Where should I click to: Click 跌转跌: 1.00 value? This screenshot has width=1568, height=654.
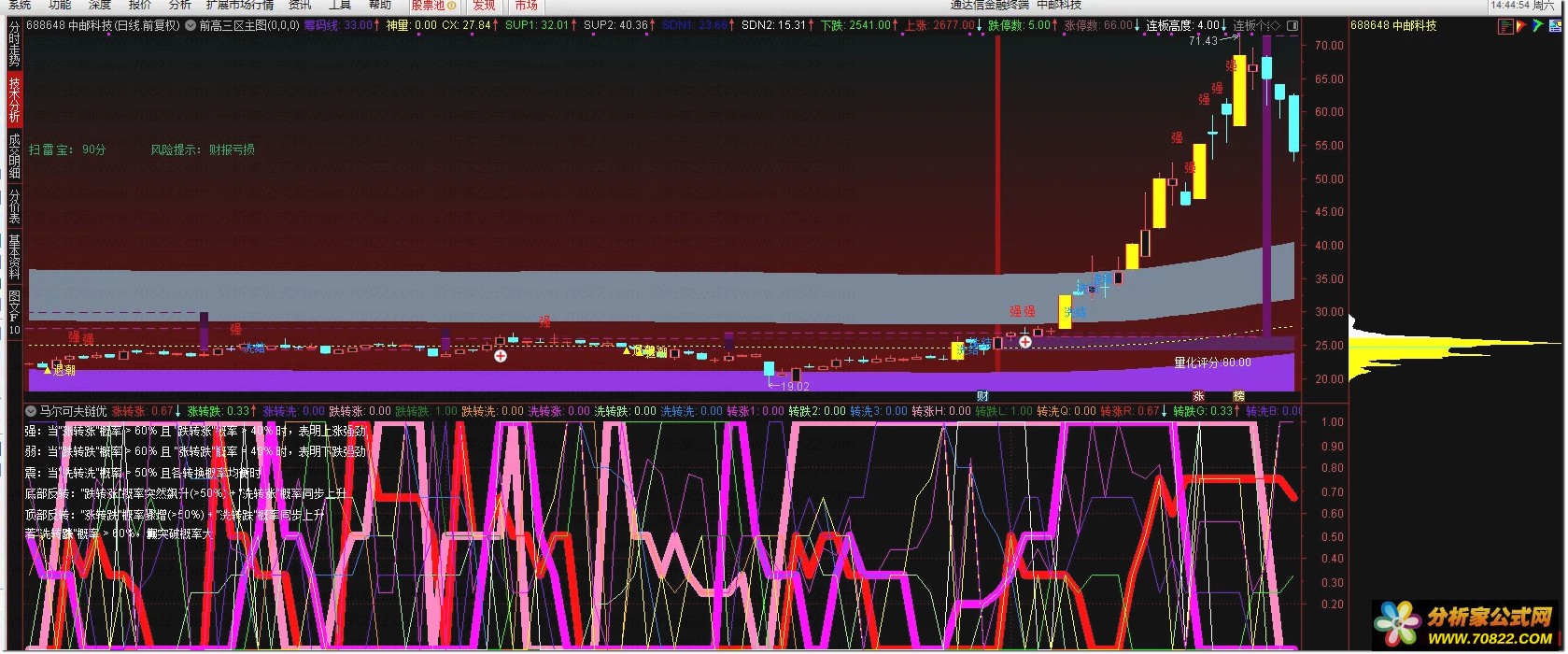pos(426,411)
